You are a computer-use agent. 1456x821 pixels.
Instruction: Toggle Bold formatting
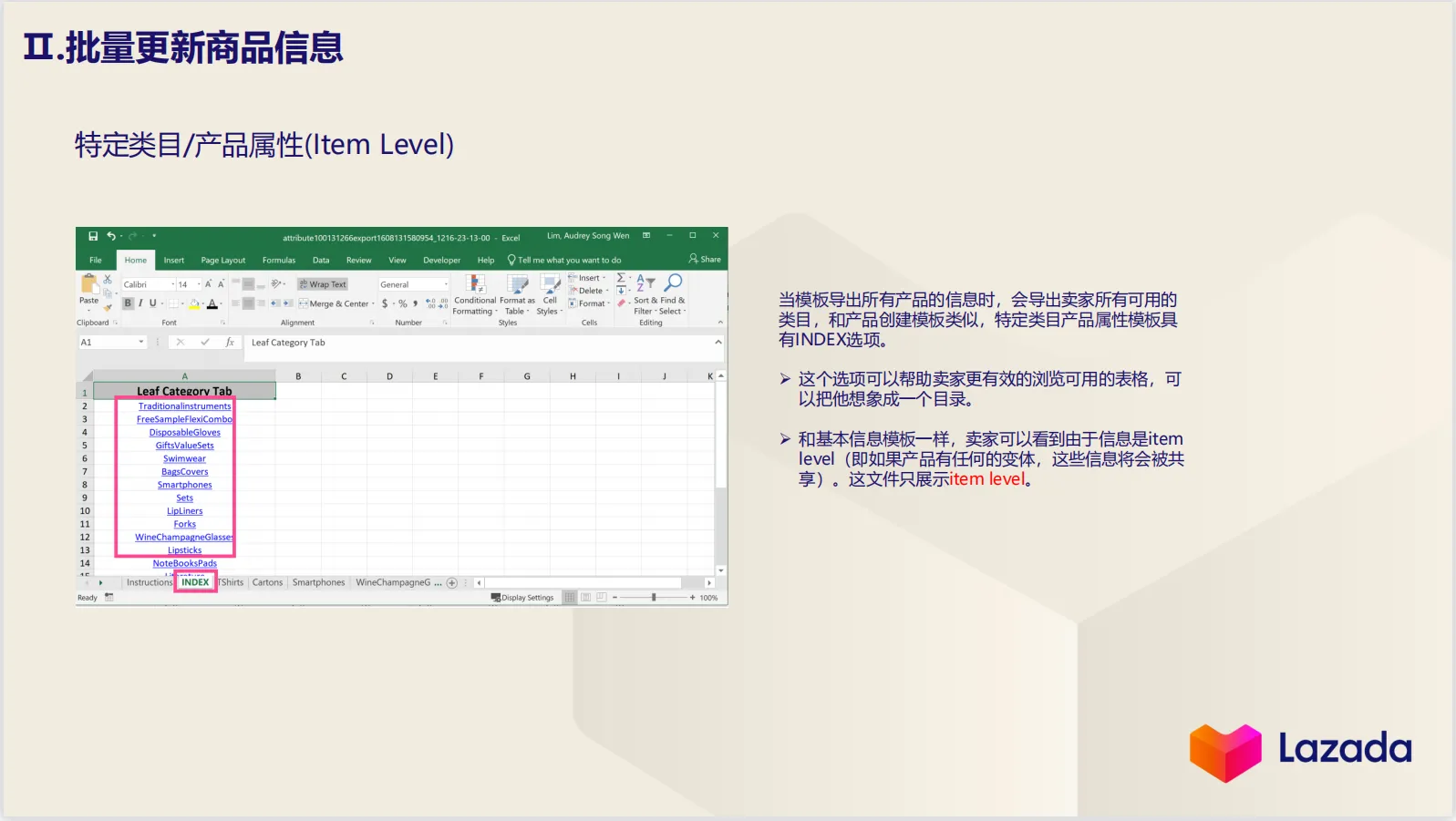coord(128,303)
